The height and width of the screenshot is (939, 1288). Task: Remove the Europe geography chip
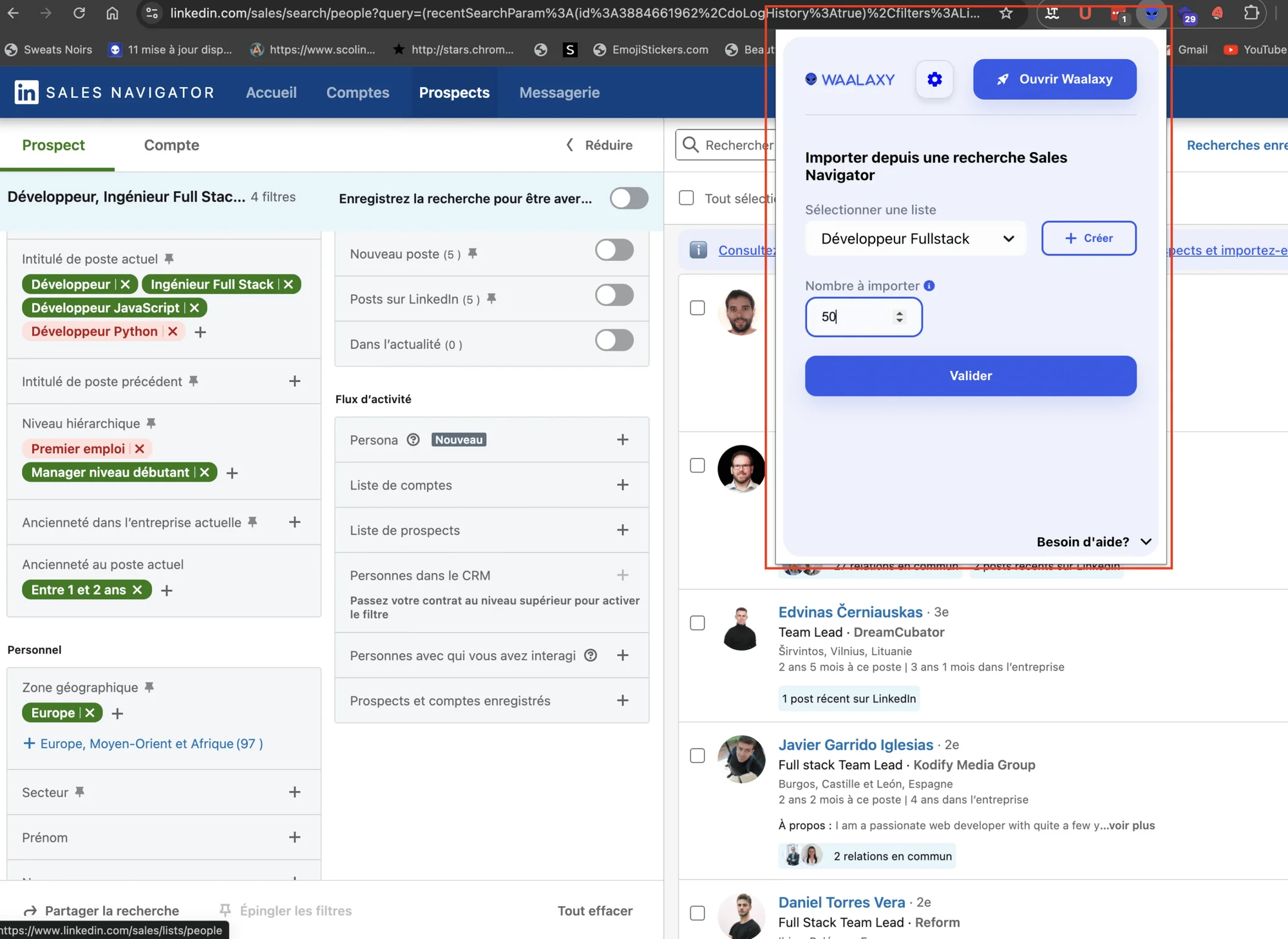90,713
